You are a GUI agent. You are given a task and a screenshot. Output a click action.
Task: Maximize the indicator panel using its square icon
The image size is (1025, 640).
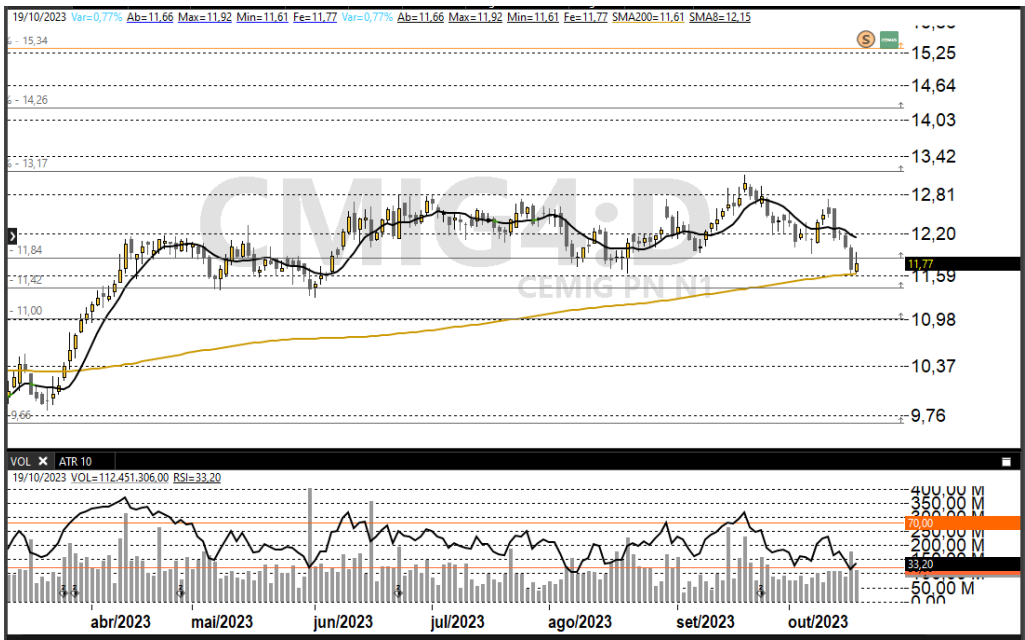[1006, 462]
